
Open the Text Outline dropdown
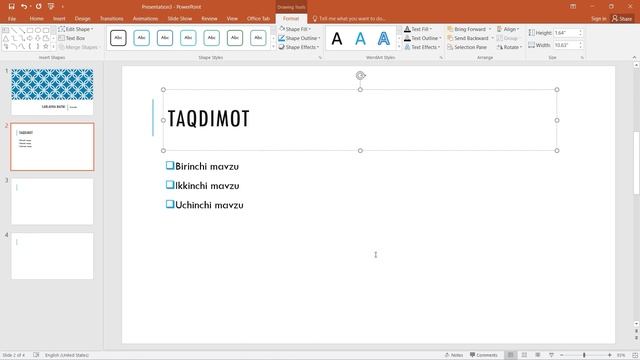point(422,38)
